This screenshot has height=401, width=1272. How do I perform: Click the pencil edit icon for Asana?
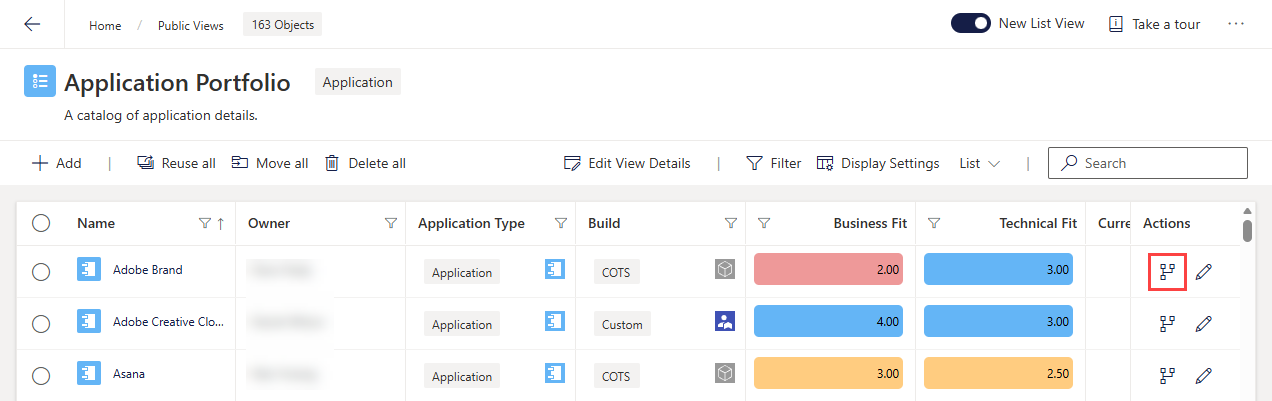pos(1204,375)
